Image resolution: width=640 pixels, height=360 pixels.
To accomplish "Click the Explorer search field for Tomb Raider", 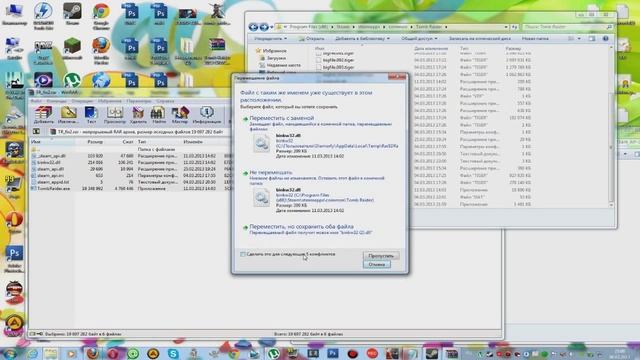I will click(568, 27).
